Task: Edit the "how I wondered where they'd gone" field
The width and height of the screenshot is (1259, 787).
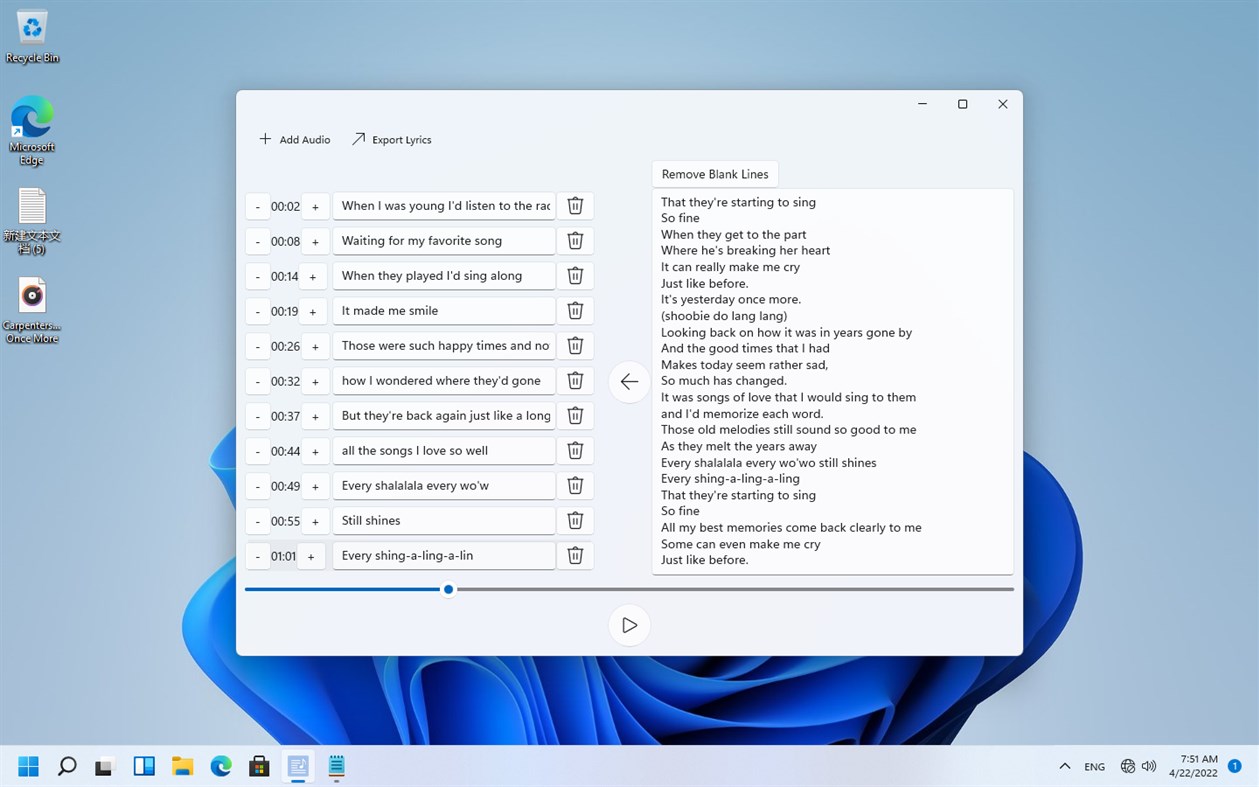Action: [443, 380]
